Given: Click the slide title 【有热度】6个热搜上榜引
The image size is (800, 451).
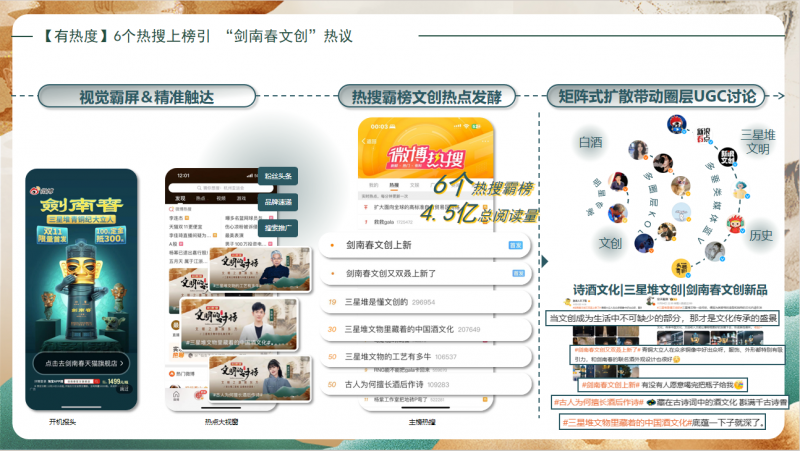Looking at the screenshot, I should point(126,36).
